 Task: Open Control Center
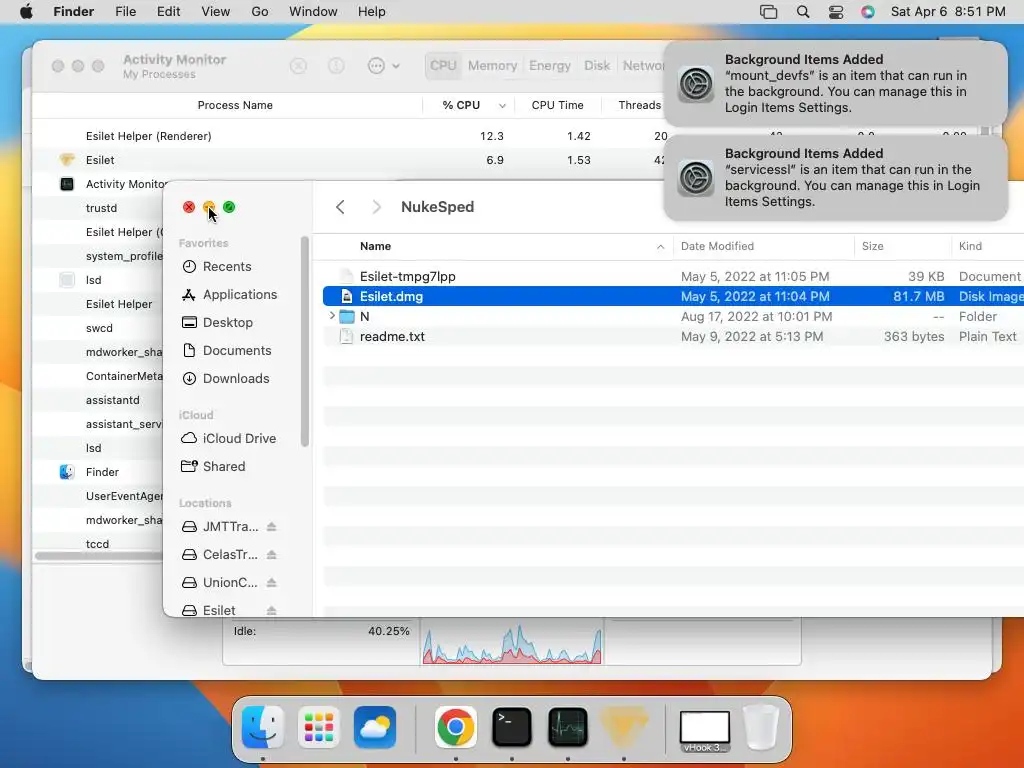836,12
